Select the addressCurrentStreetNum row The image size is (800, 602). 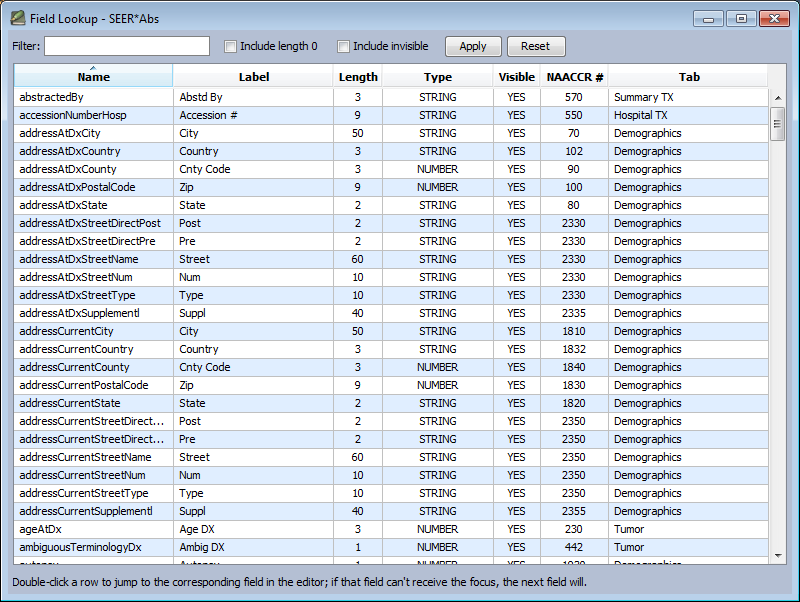point(391,475)
